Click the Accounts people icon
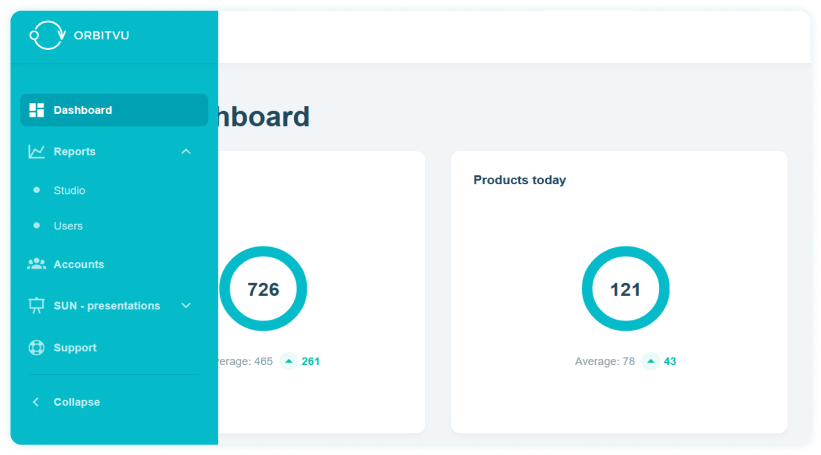Image resolution: width=821 pixels, height=455 pixels. (36, 264)
